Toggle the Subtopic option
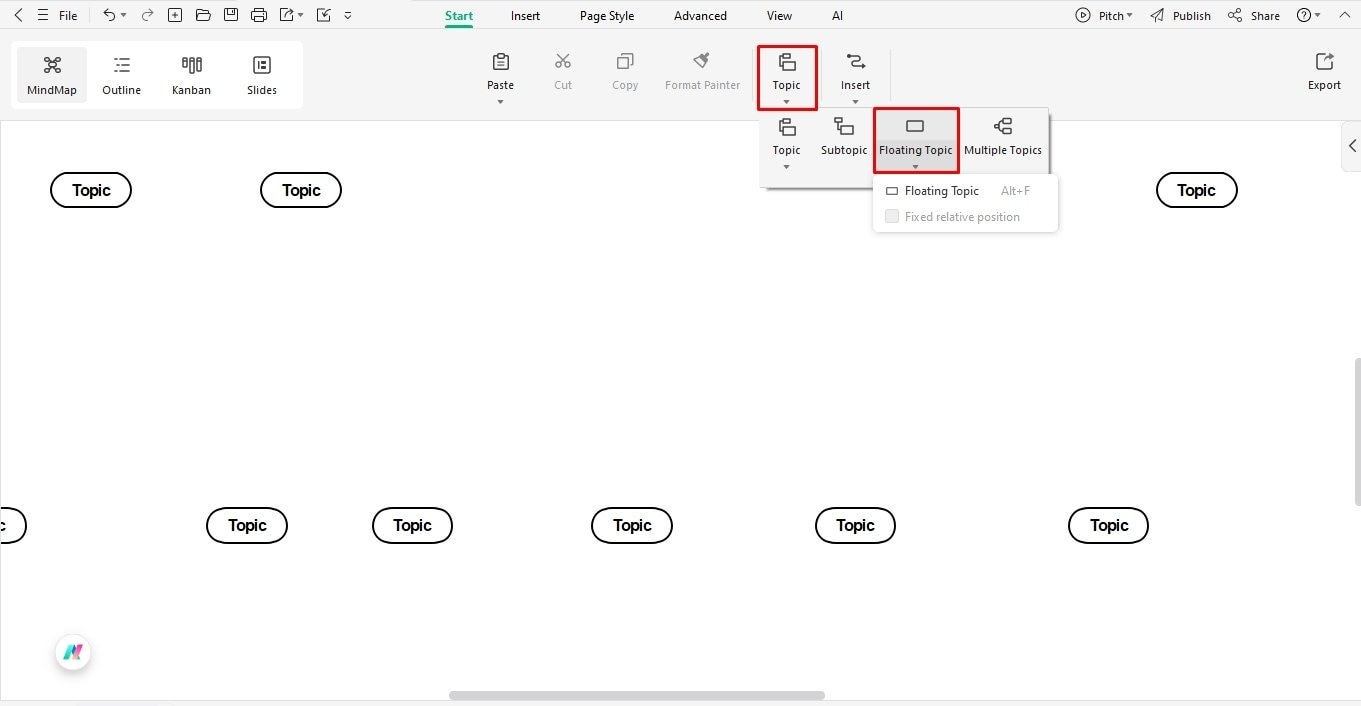 tap(843, 137)
